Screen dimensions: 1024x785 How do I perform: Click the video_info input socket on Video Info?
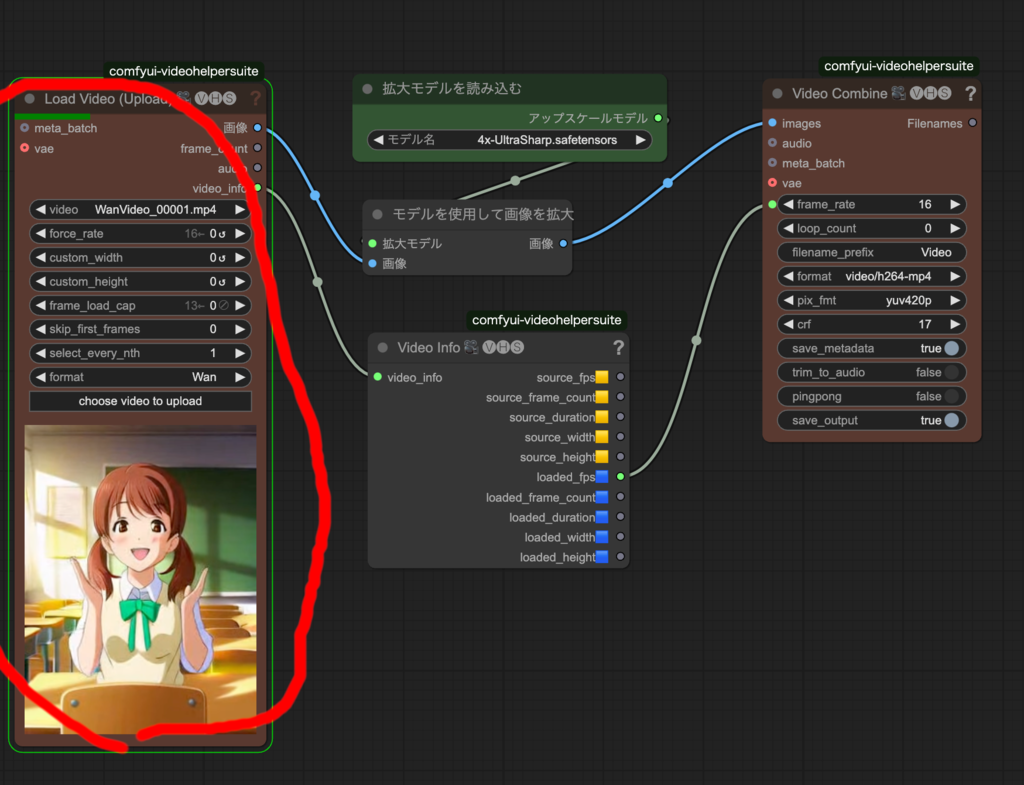(377, 377)
